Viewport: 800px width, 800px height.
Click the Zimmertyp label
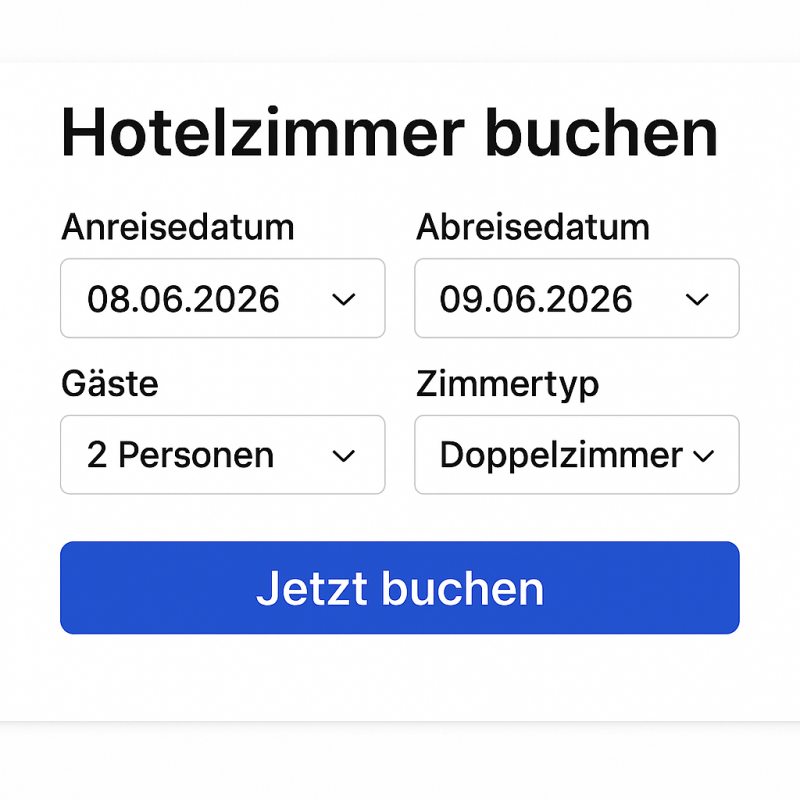(507, 384)
